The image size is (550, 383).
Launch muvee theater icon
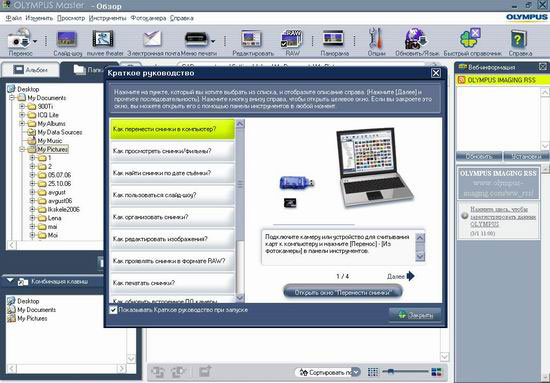coord(103,39)
